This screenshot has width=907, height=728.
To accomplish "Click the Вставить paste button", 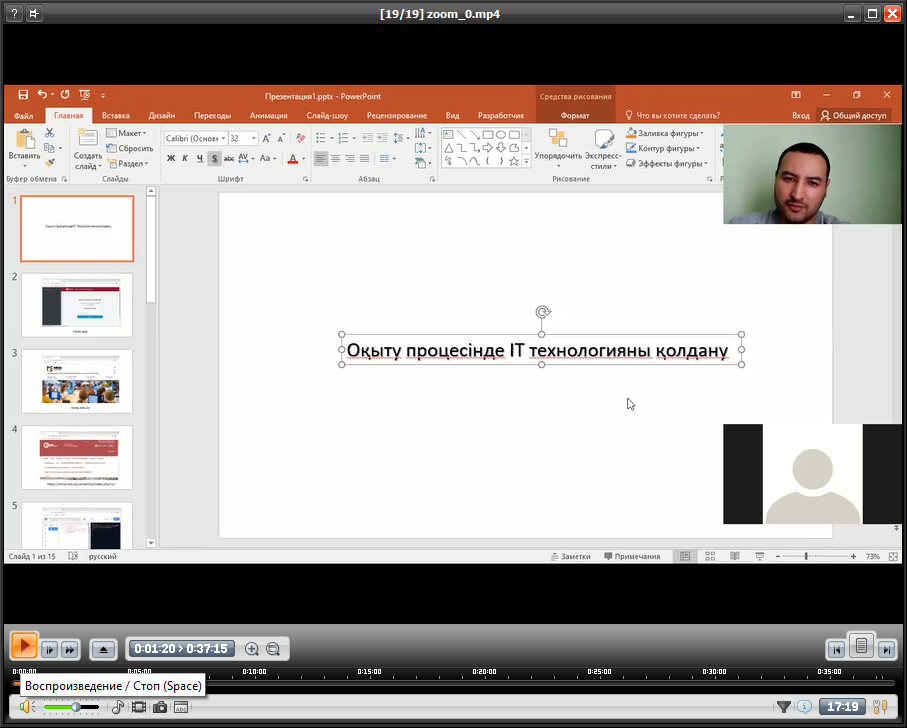I will [x=24, y=147].
